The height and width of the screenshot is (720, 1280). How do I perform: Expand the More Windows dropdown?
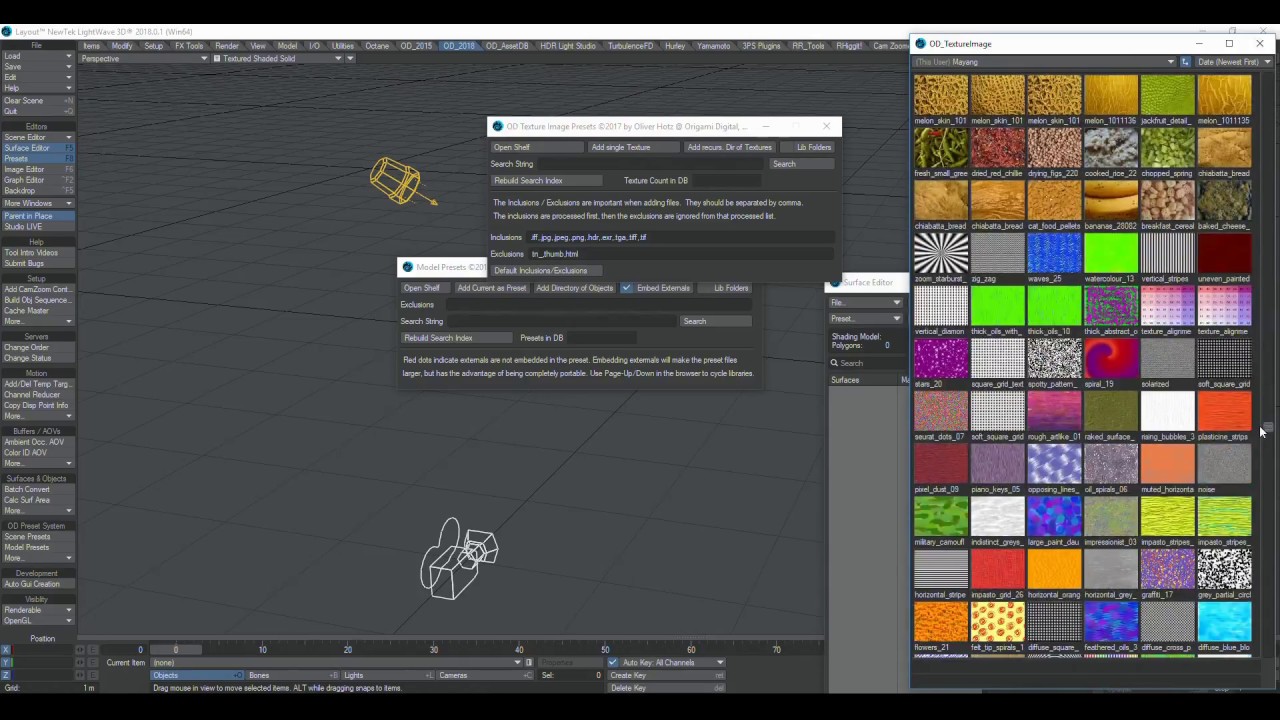pos(37,203)
